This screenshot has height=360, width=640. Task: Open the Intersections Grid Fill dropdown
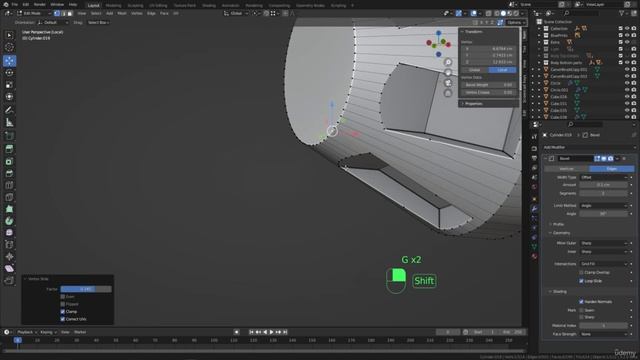click(x=603, y=264)
